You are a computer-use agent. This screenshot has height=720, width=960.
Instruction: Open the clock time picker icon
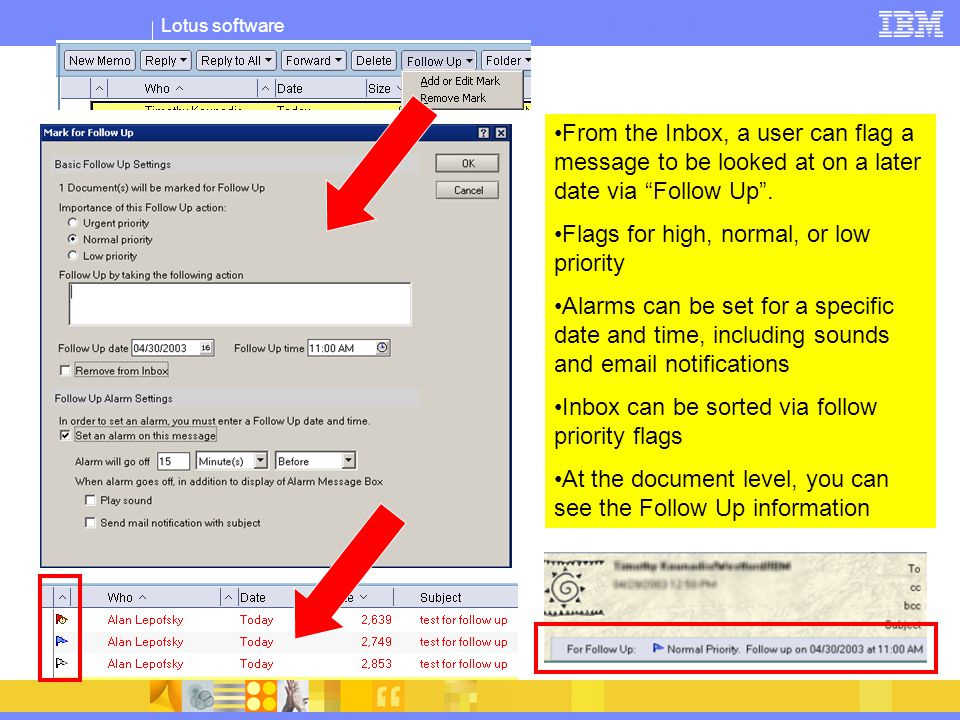pos(382,348)
